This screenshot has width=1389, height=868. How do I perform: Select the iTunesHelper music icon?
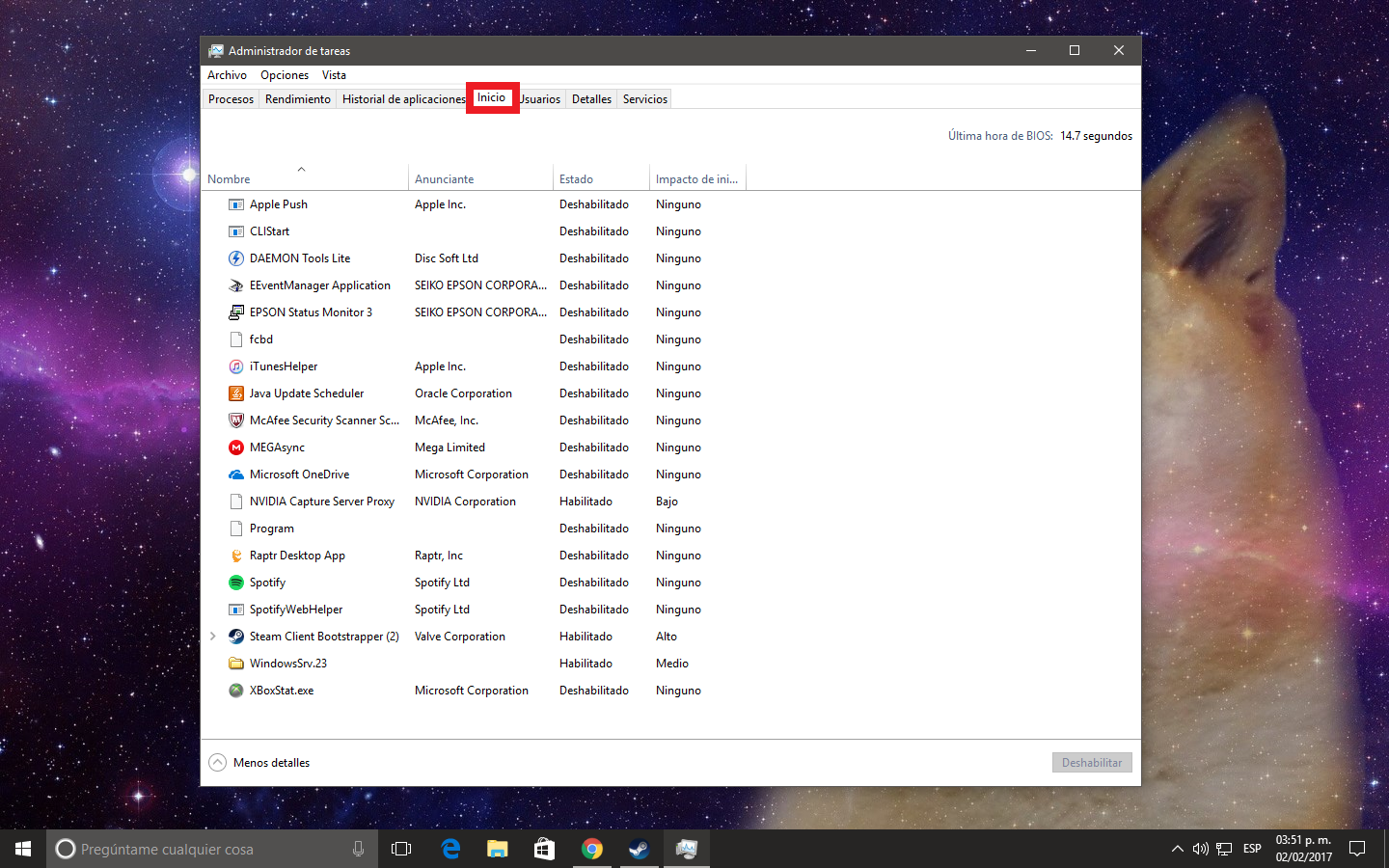click(235, 366)
